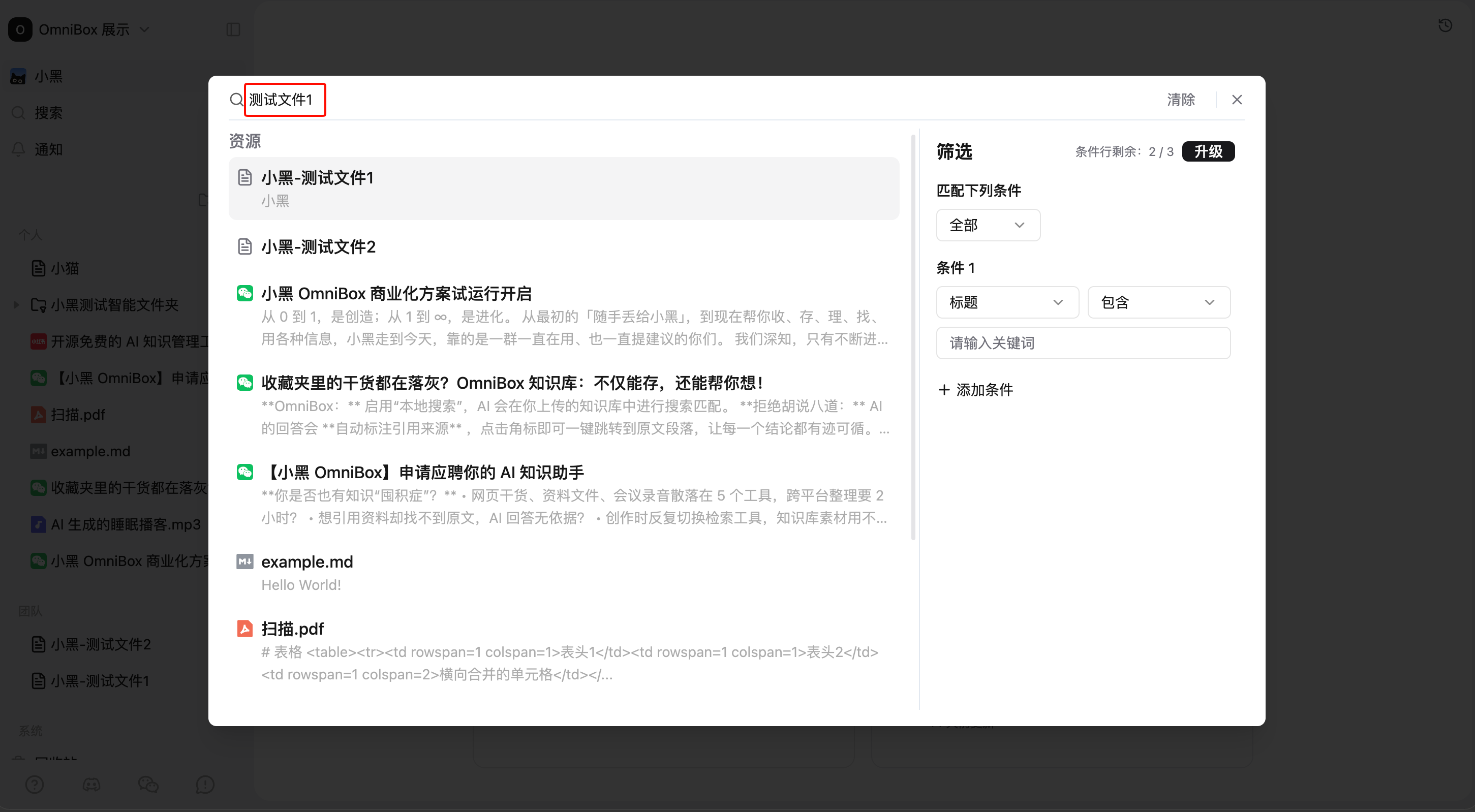Open the 标题 field dropdown
Image resolution: width=1475 pixels, height=812 pixels.
click(x=1007, y=302)
